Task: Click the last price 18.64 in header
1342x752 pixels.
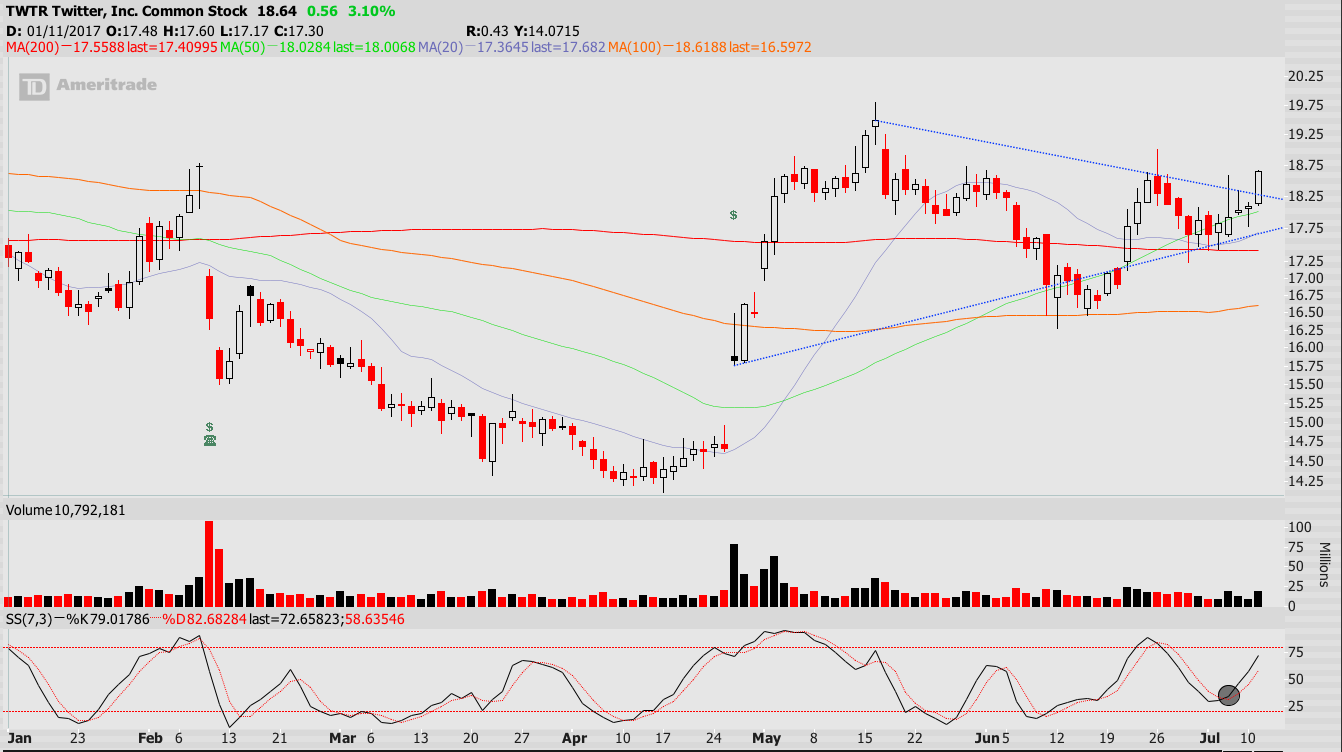Action: (276, 11)
